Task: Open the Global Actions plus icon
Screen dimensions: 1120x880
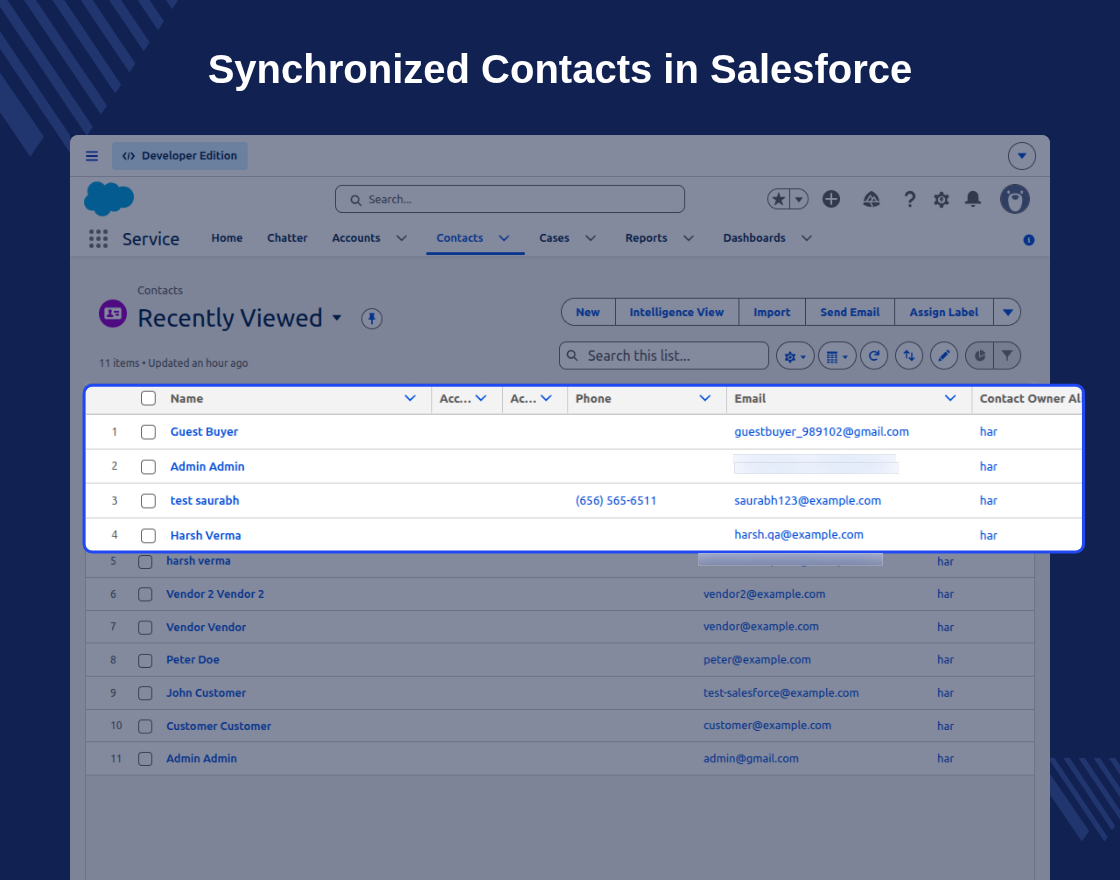Action: click(831, 199)
